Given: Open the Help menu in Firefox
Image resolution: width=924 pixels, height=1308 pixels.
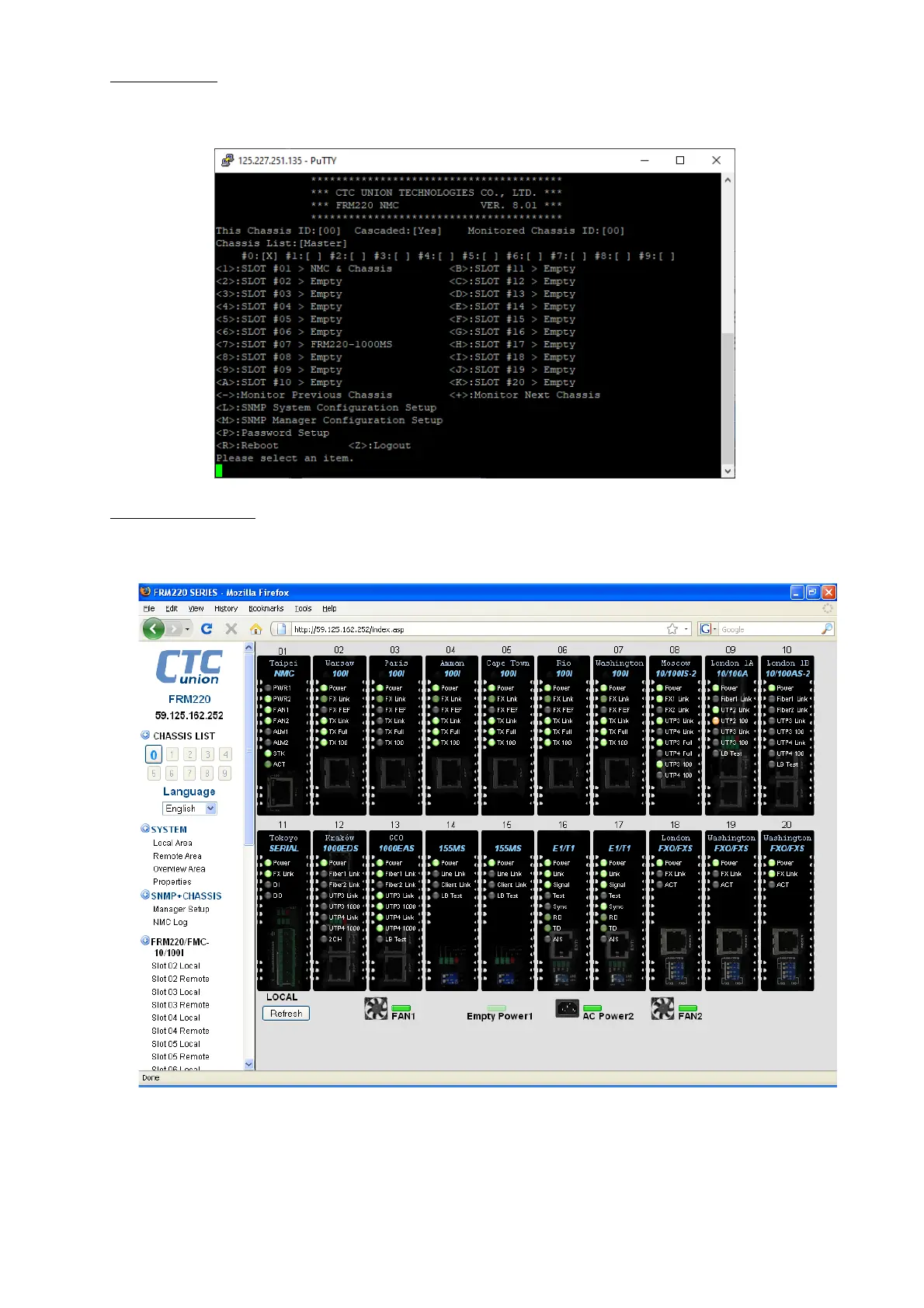Looking at the screenshot, I should tap(329, 609).
